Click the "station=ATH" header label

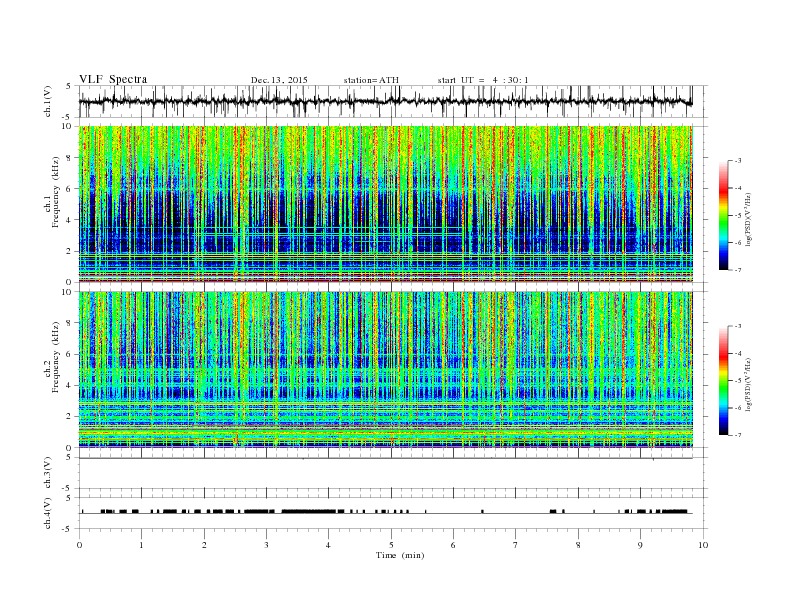coord(371,80)
